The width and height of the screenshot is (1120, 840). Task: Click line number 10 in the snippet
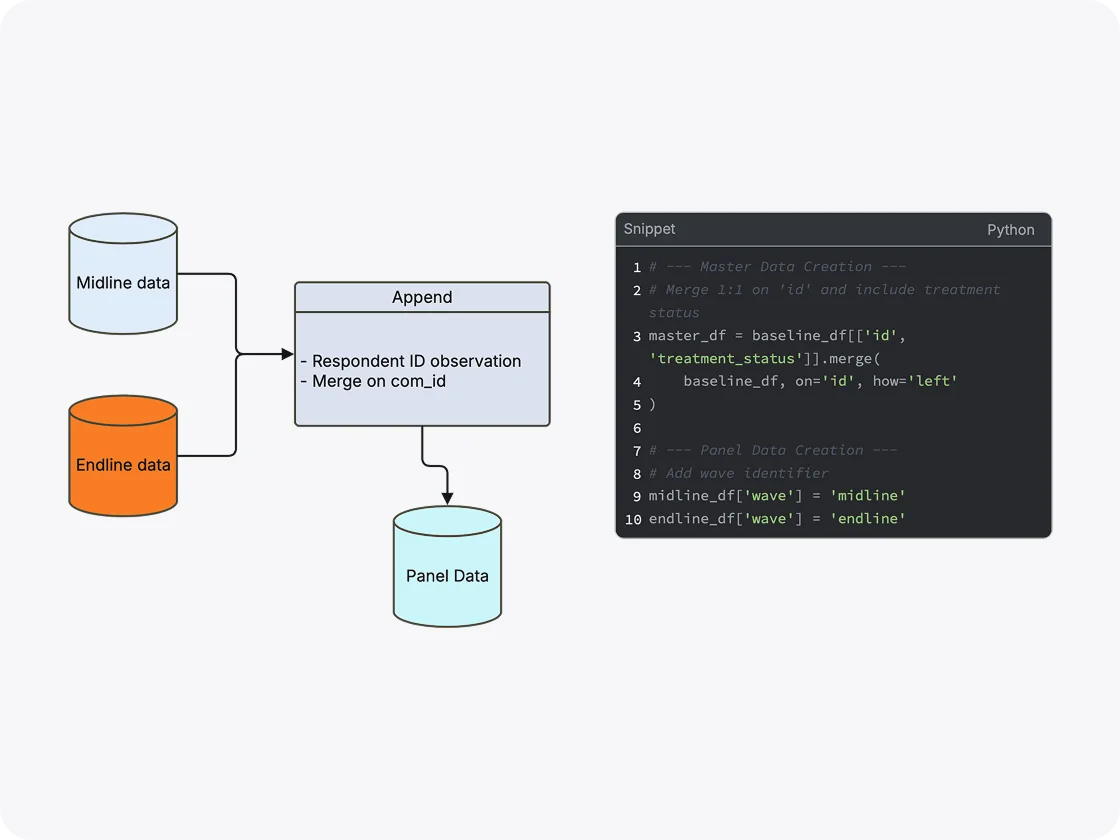pos(633,519)
